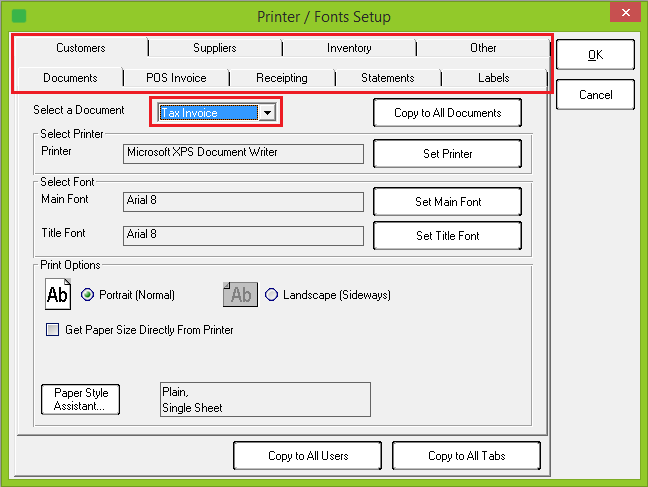Click the OK button

595,55
